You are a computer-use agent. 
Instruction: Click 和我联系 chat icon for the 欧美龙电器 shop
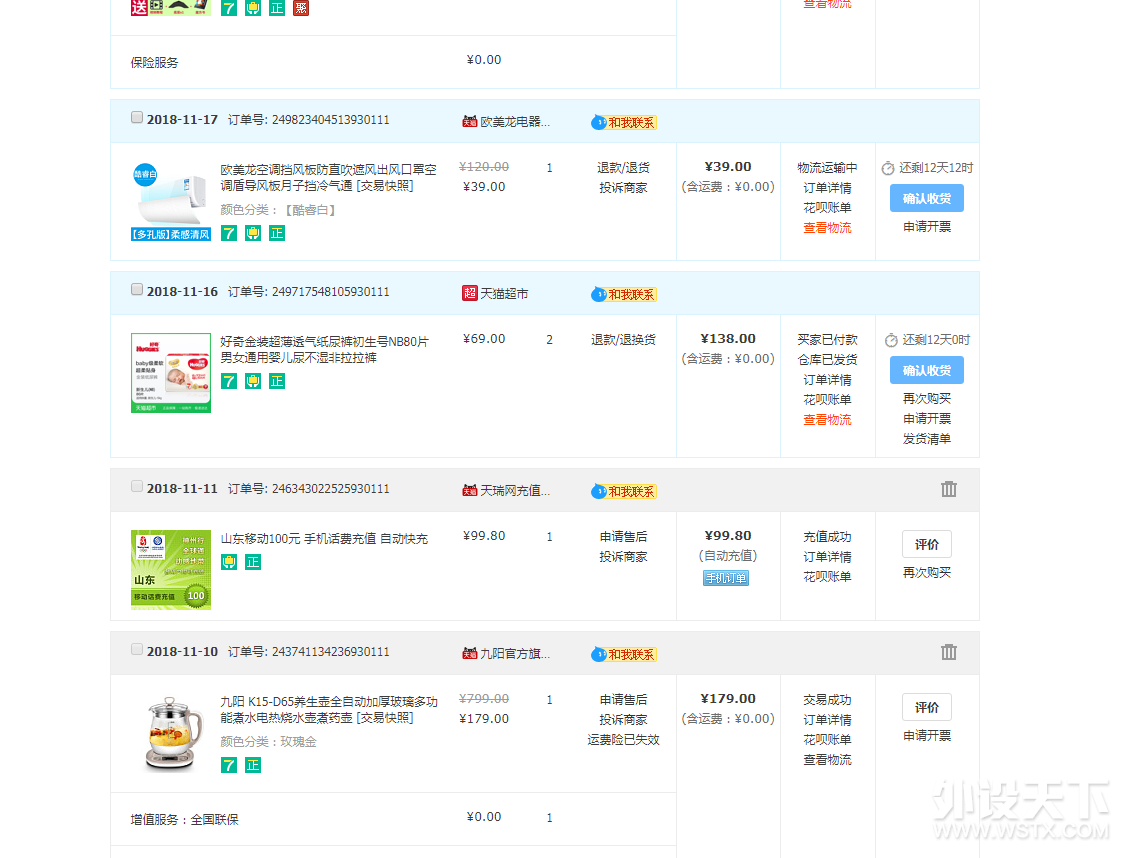click(624, 122)
